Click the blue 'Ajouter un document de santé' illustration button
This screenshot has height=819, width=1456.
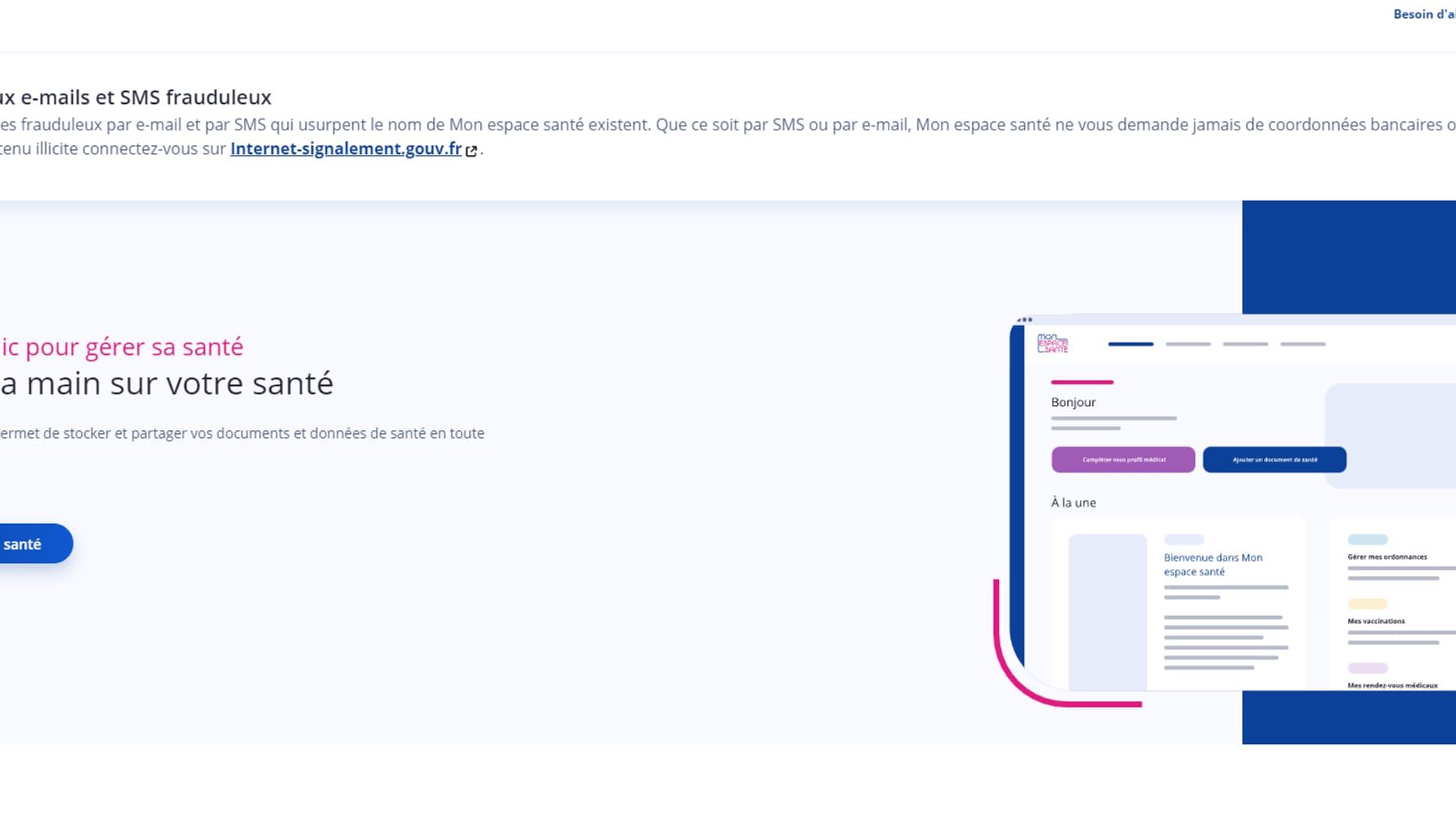pyautogui.click(x=1275, y=460)
